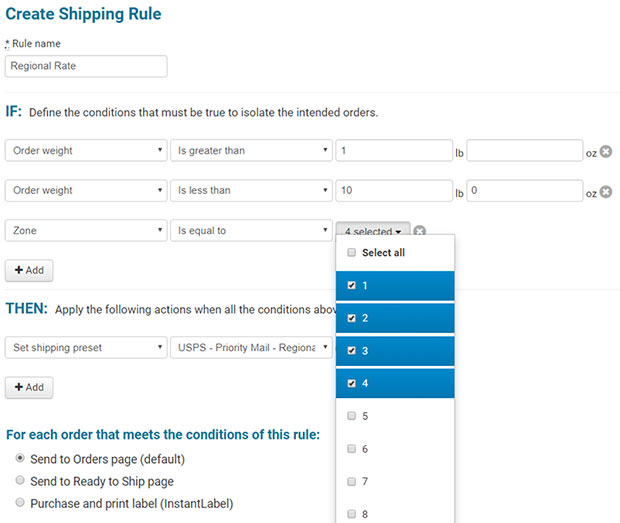The width and height of the screenshot is (620, 523).
Task: Click the oz field containing 0
Action: pos(524,191)
